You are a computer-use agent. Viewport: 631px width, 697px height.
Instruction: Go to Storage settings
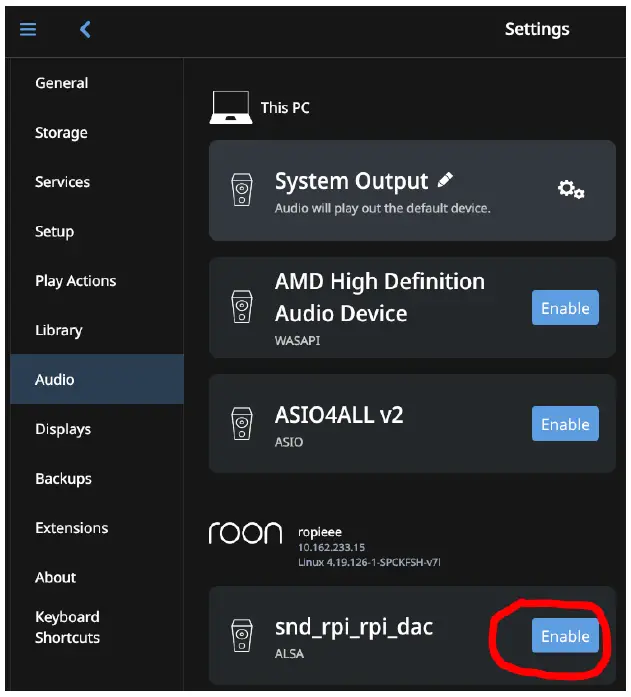click(61, 133)
